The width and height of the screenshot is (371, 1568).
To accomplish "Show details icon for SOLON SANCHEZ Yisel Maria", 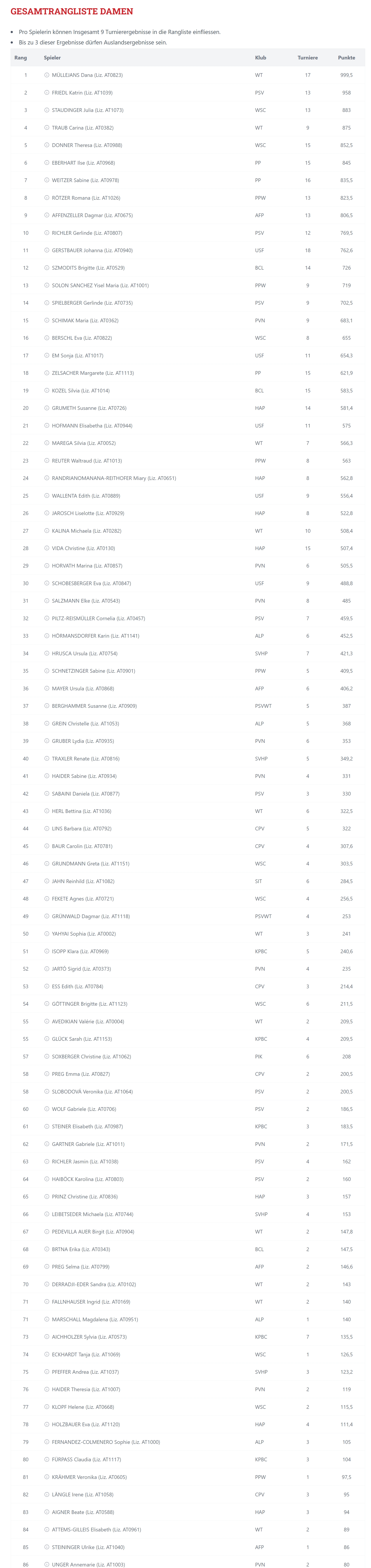I will point(47,286).
